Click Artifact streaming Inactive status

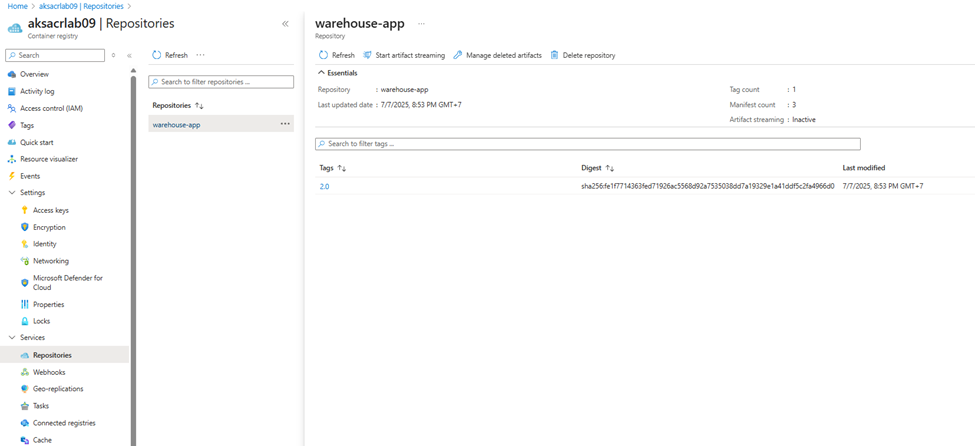pos(803,119)
